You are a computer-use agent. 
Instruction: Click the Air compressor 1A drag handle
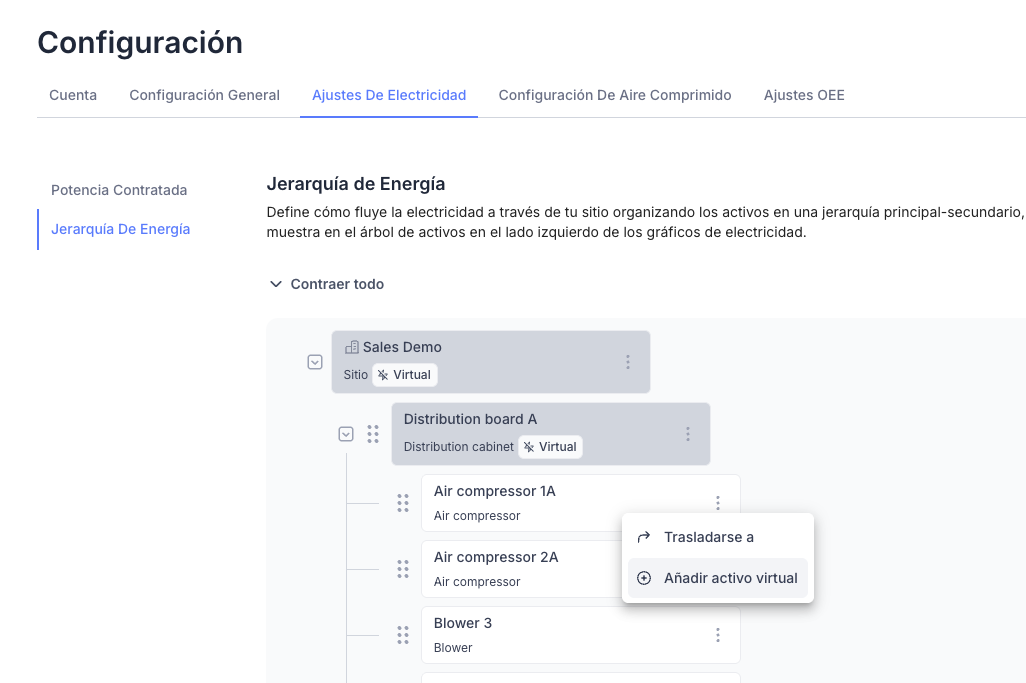[403, 503]
